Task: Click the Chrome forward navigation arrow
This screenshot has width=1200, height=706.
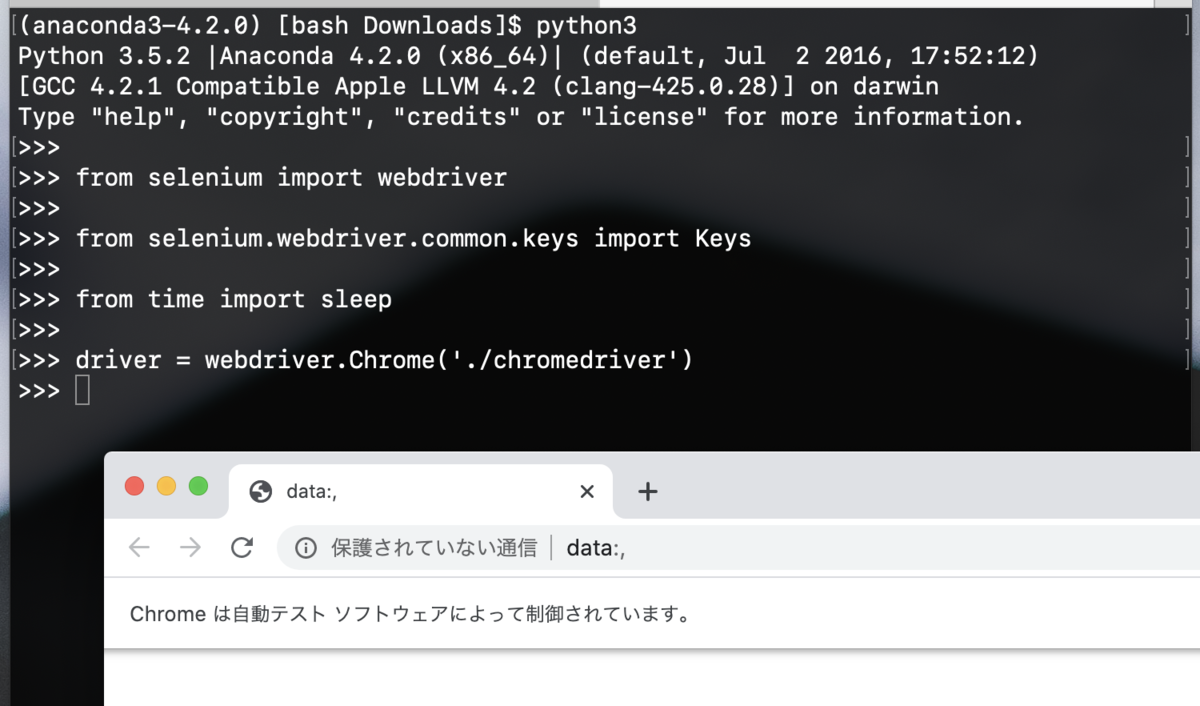Action: point(190,547)
